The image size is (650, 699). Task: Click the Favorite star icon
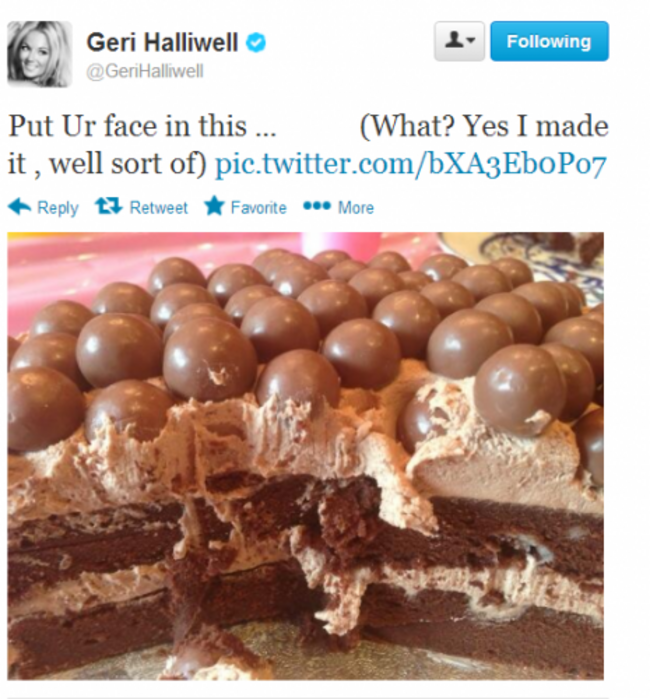tap(214, 206)
